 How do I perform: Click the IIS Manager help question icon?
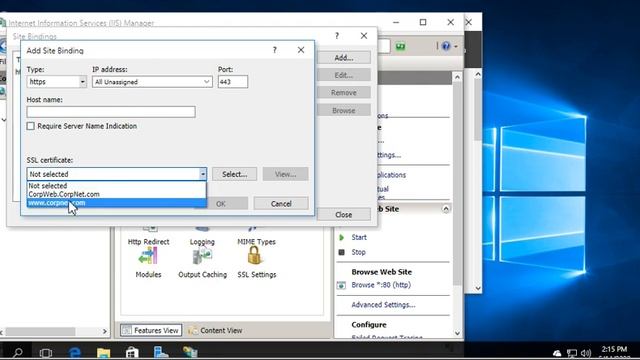446,46
